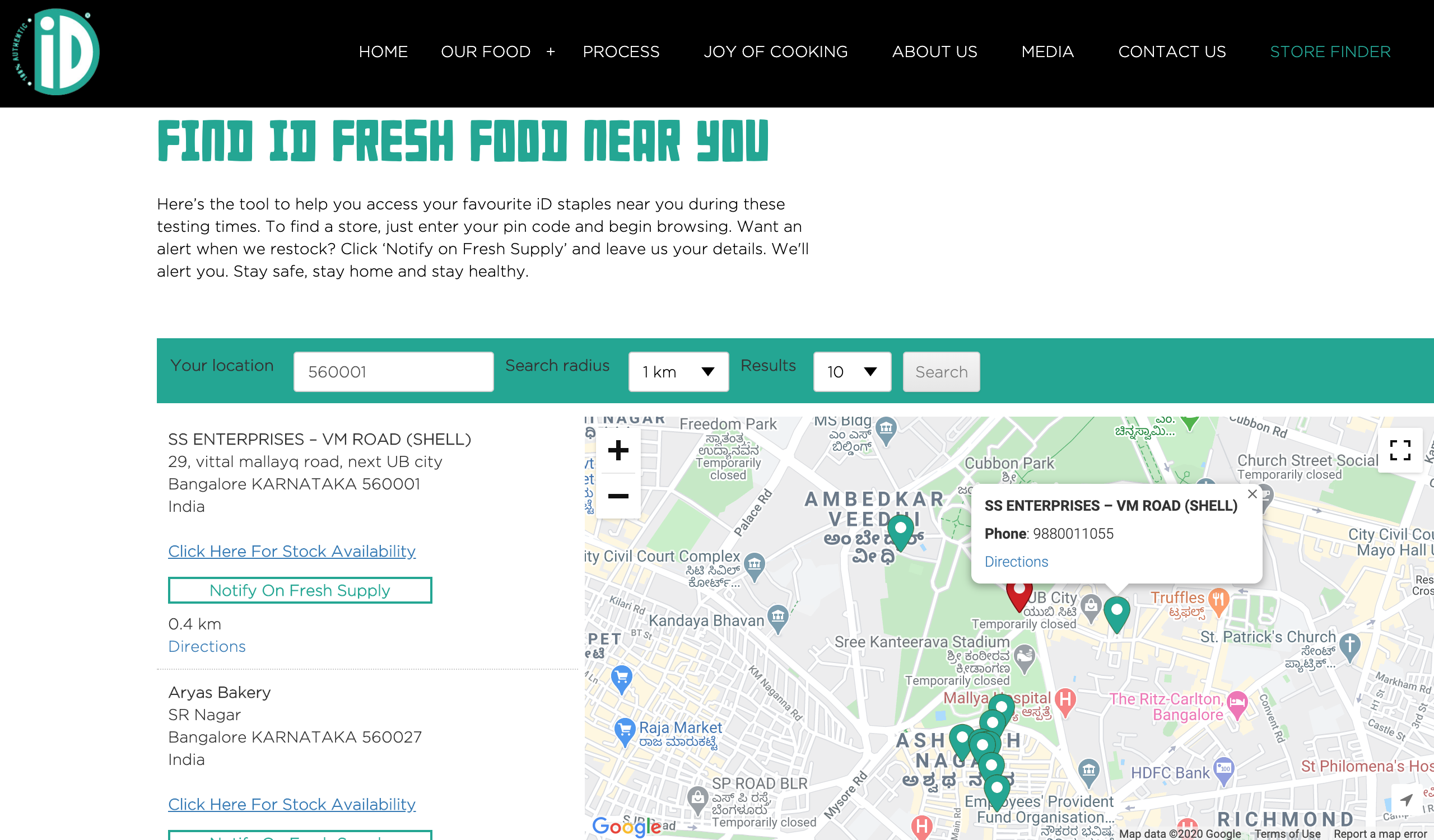Open the Store Finder menu item
The height and width of the screenshot is (840, 1434).
[1330, 52]
